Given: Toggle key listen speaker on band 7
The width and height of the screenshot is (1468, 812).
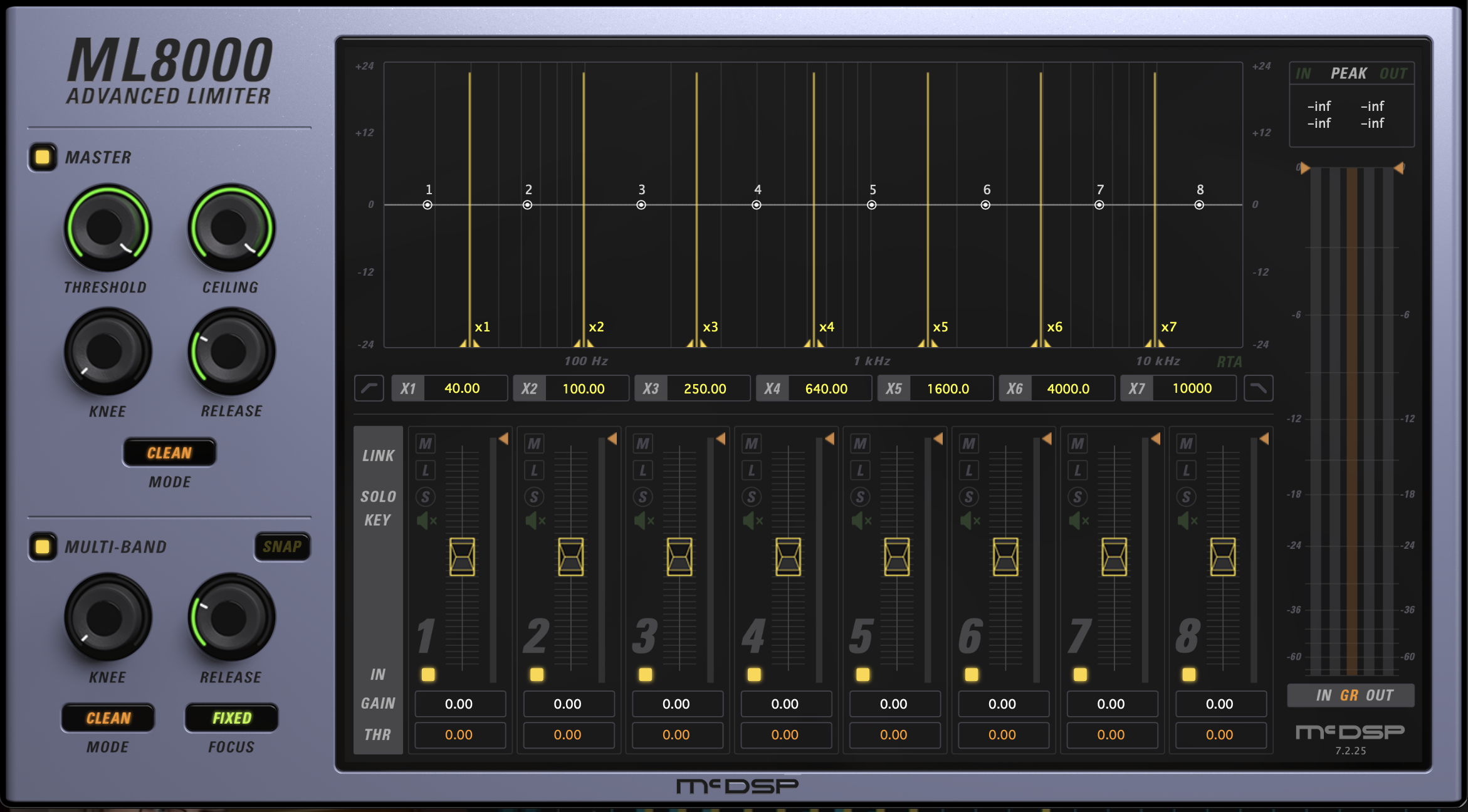Looking at the screenshot, I should tap(1079, 520).
